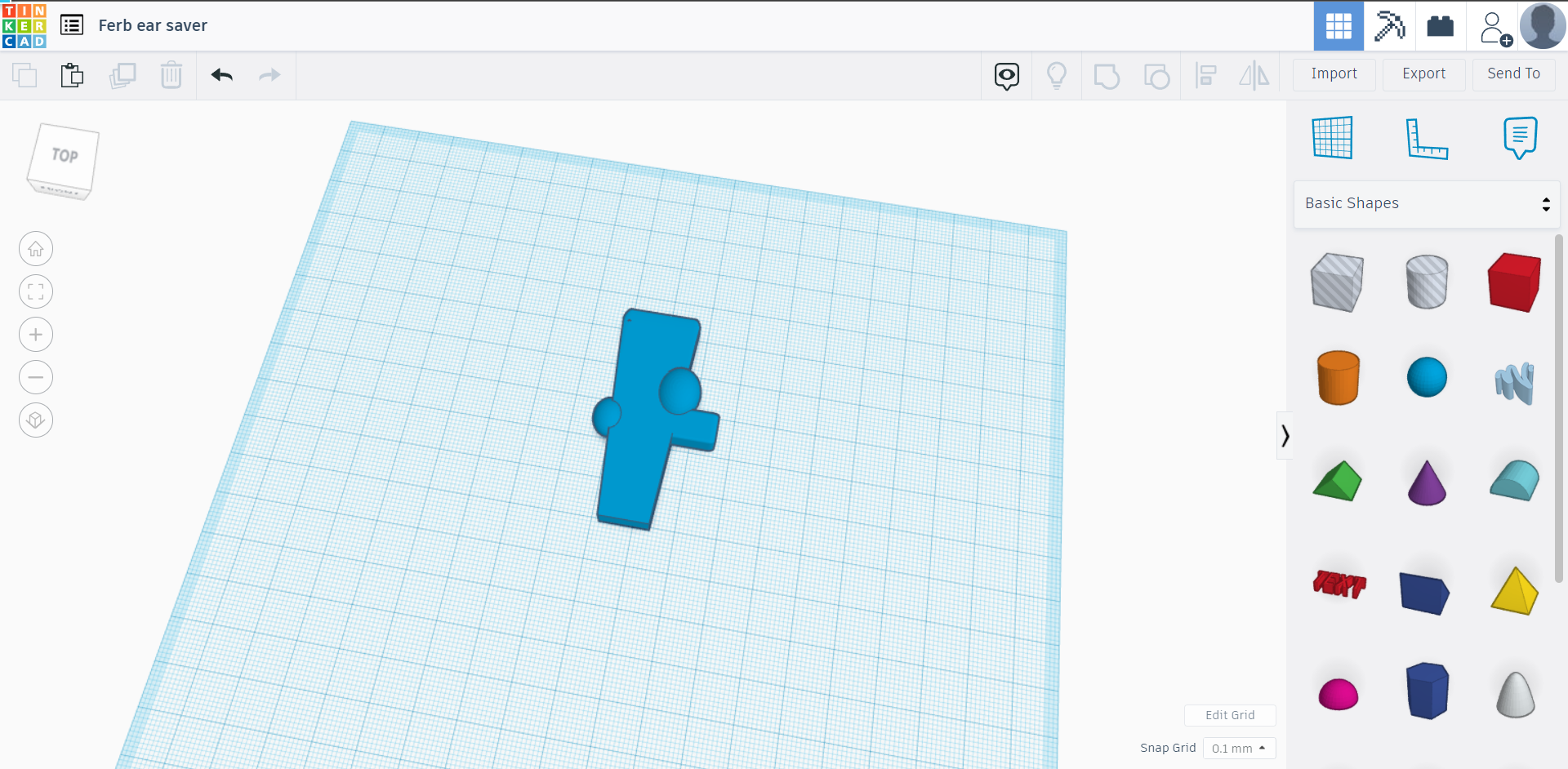Redo the last change
The width and height of the screenshot is (1568, 769).
tap(269, 75)
